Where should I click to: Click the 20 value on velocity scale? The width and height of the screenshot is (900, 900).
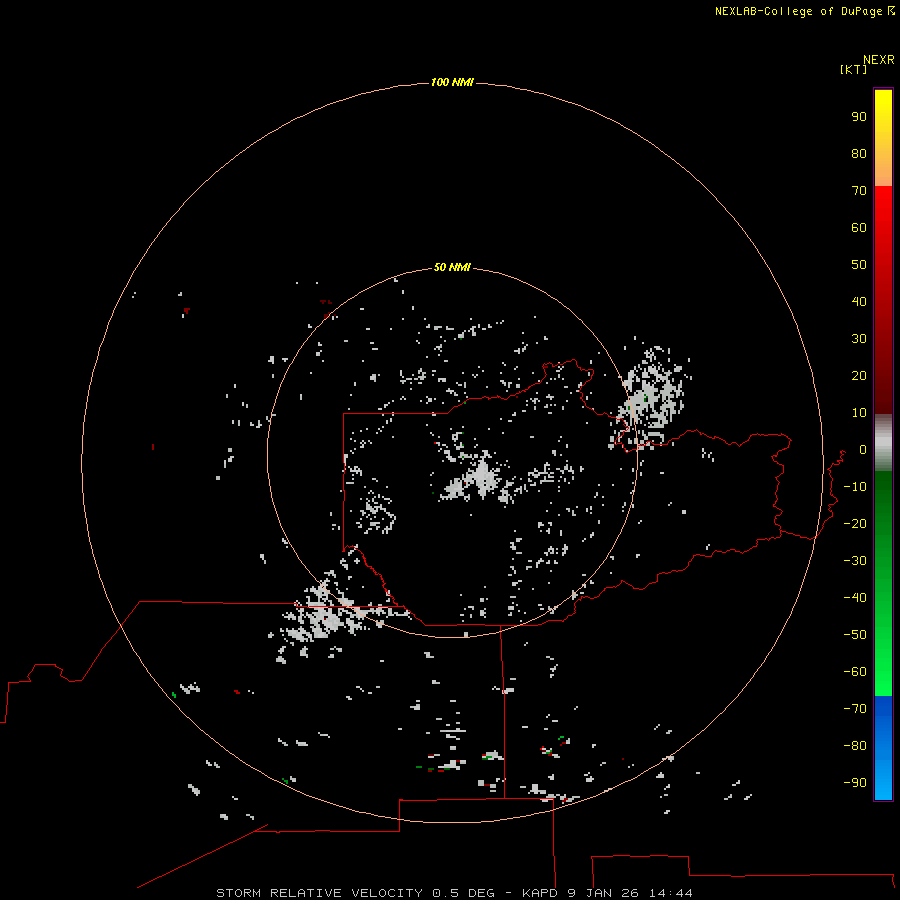tap(859, 375)
